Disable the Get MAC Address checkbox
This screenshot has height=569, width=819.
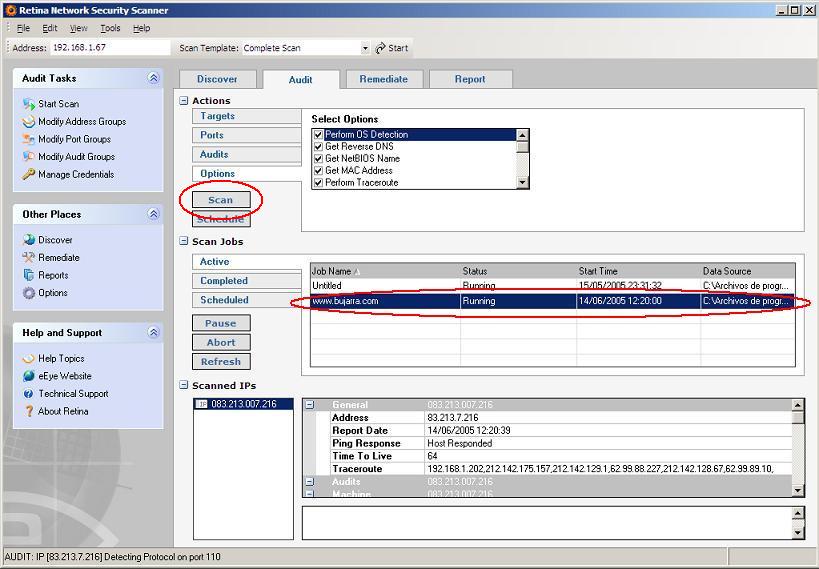click(319, 171)
